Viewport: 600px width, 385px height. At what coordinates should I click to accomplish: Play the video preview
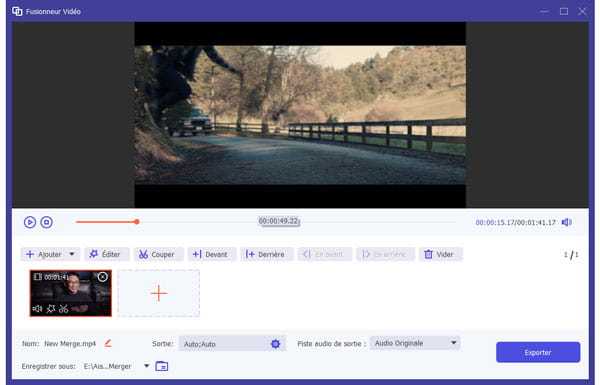click(x=30, y=222)
